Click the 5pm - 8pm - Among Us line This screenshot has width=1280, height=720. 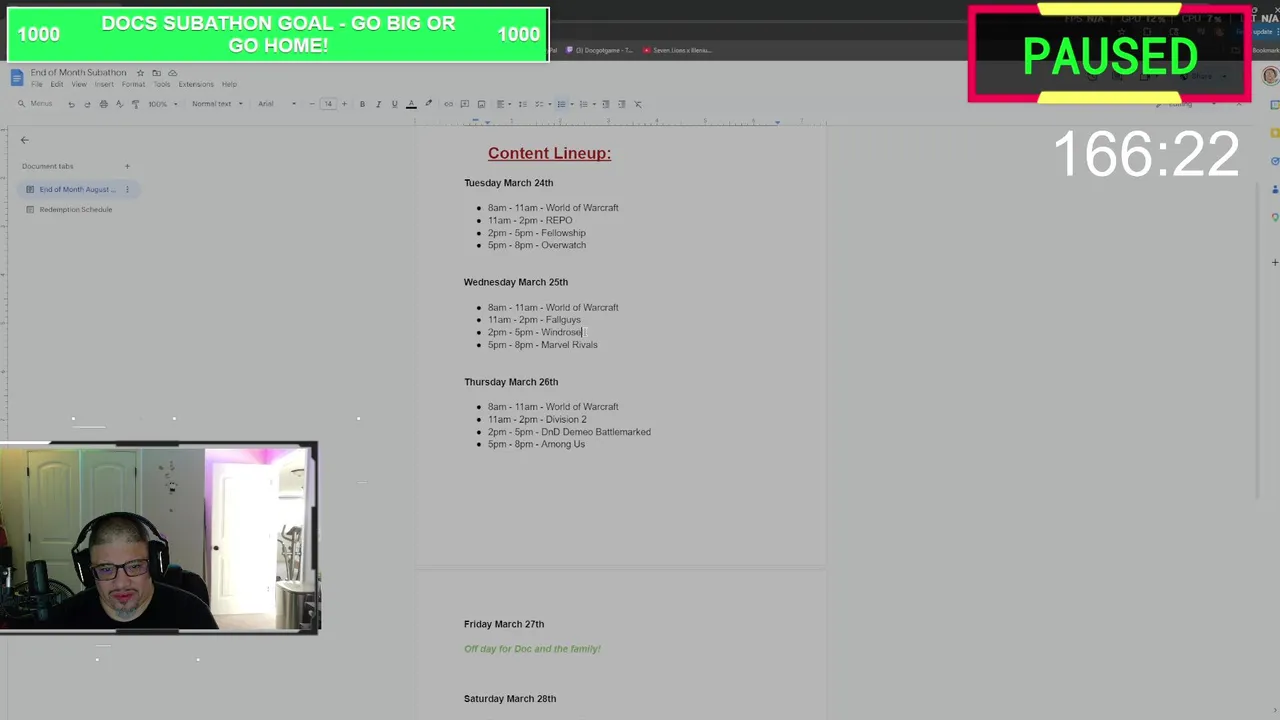536,444
